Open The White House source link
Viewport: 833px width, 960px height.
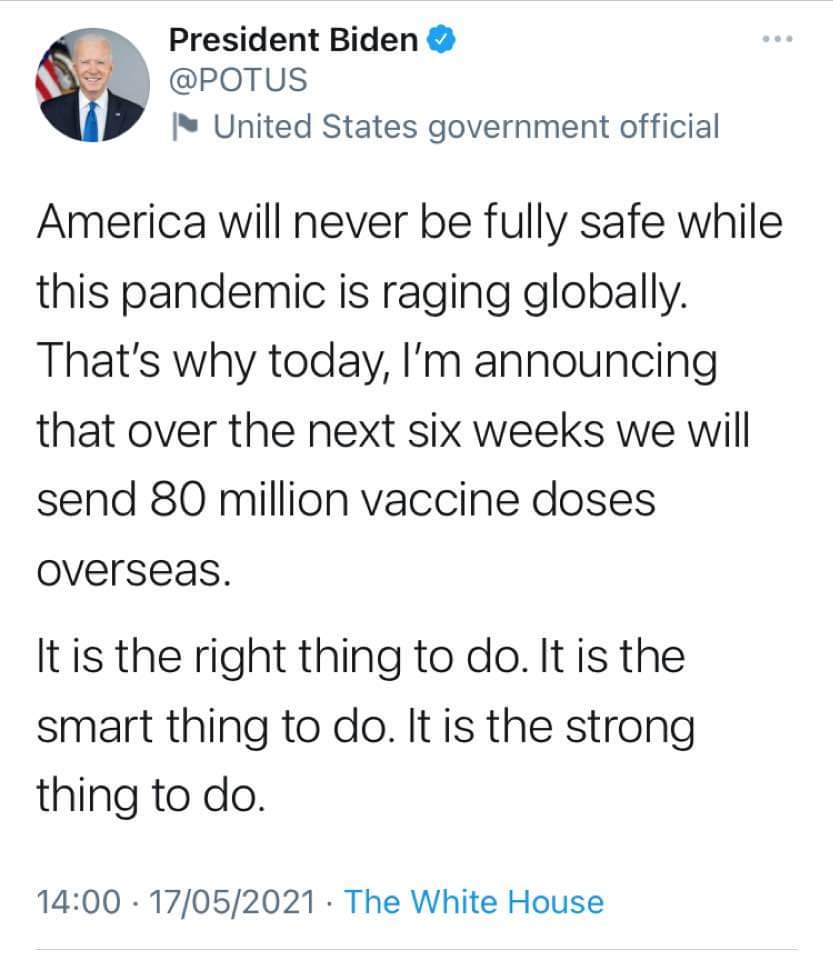pyautogui.click(x=475, y=902)
